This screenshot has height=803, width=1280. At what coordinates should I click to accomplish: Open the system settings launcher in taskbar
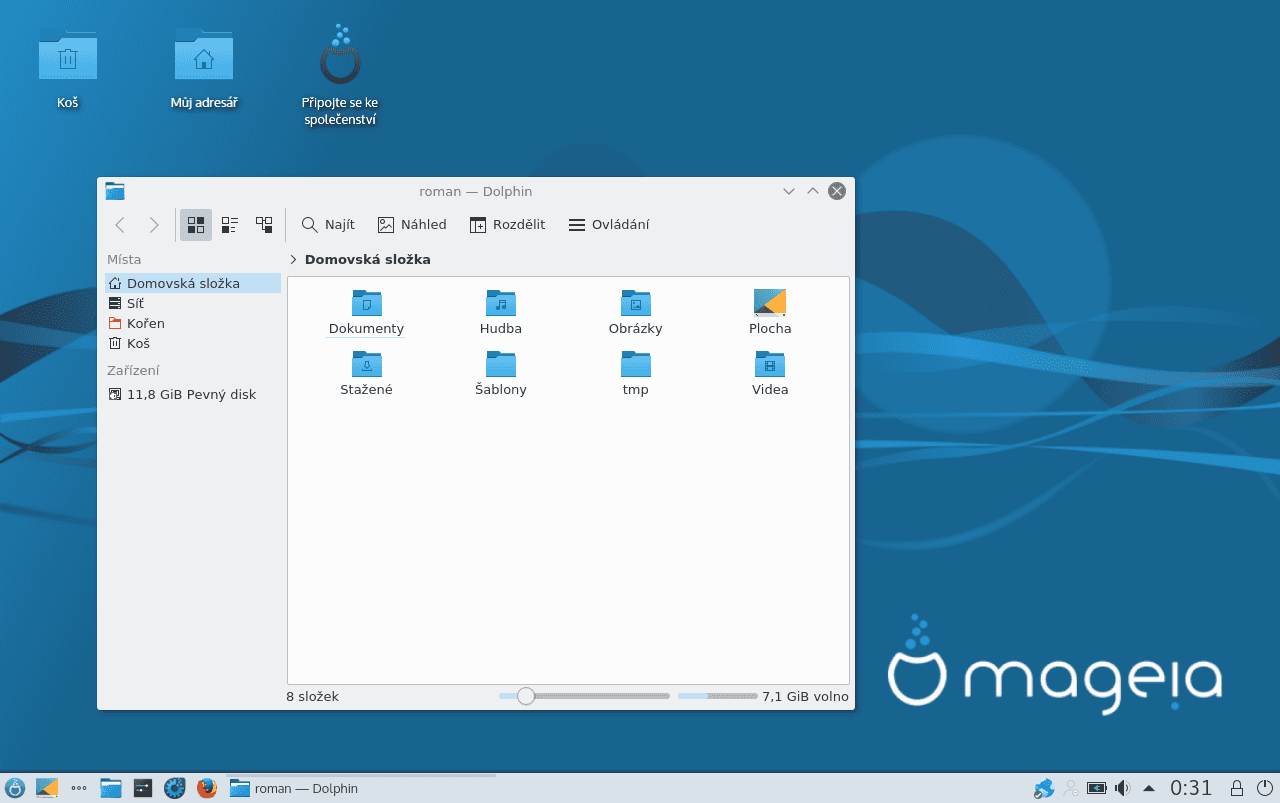point(143,788)
